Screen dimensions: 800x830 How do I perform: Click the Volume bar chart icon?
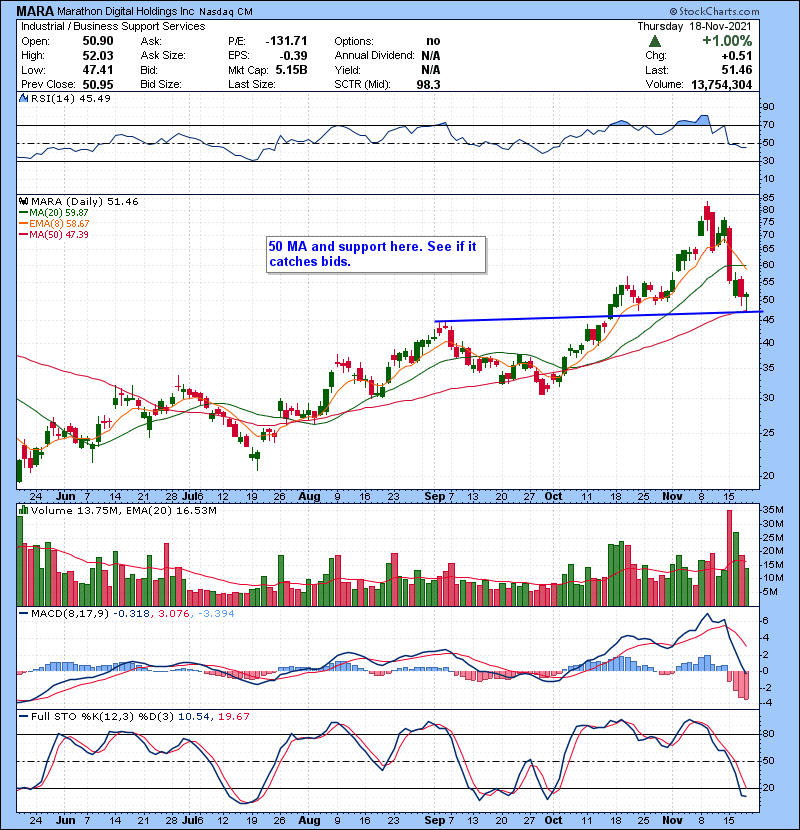pyautogui.click(x=24, y=511)
